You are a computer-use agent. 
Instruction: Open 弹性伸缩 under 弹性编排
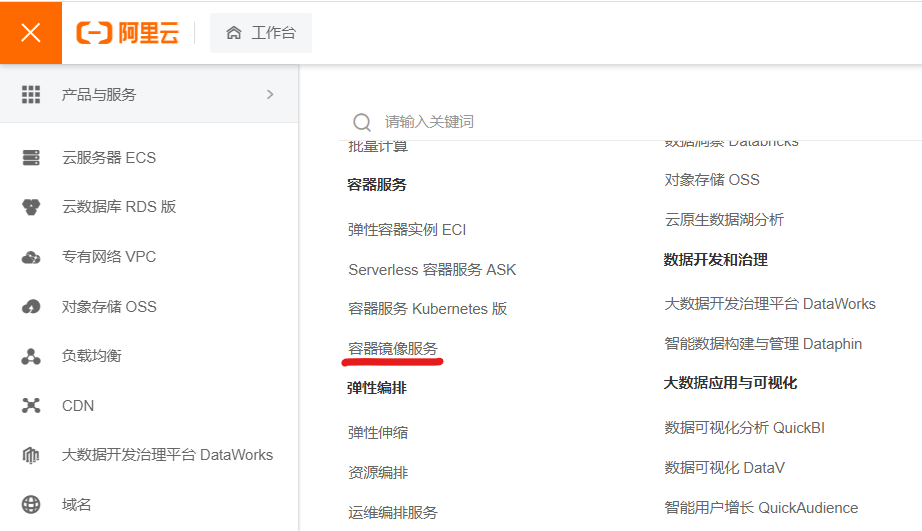[x=378, y=433]
